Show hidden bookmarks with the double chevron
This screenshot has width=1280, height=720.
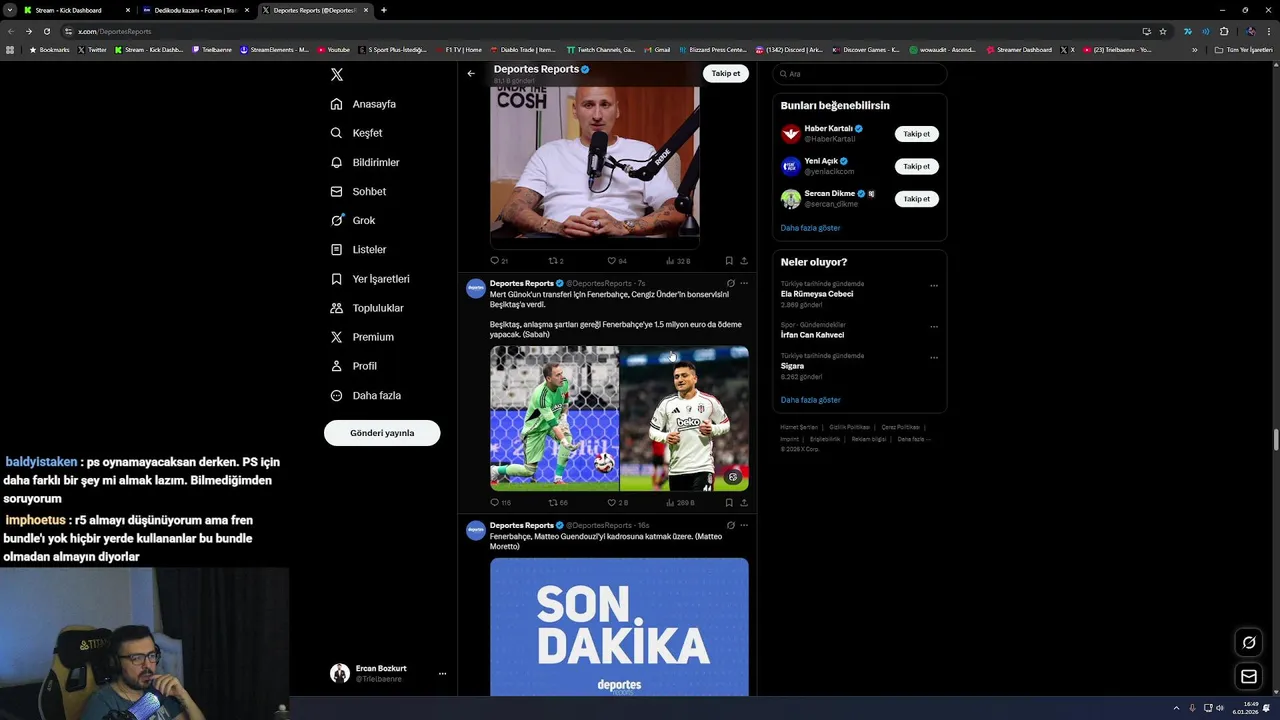click(x=1194, y=50)
